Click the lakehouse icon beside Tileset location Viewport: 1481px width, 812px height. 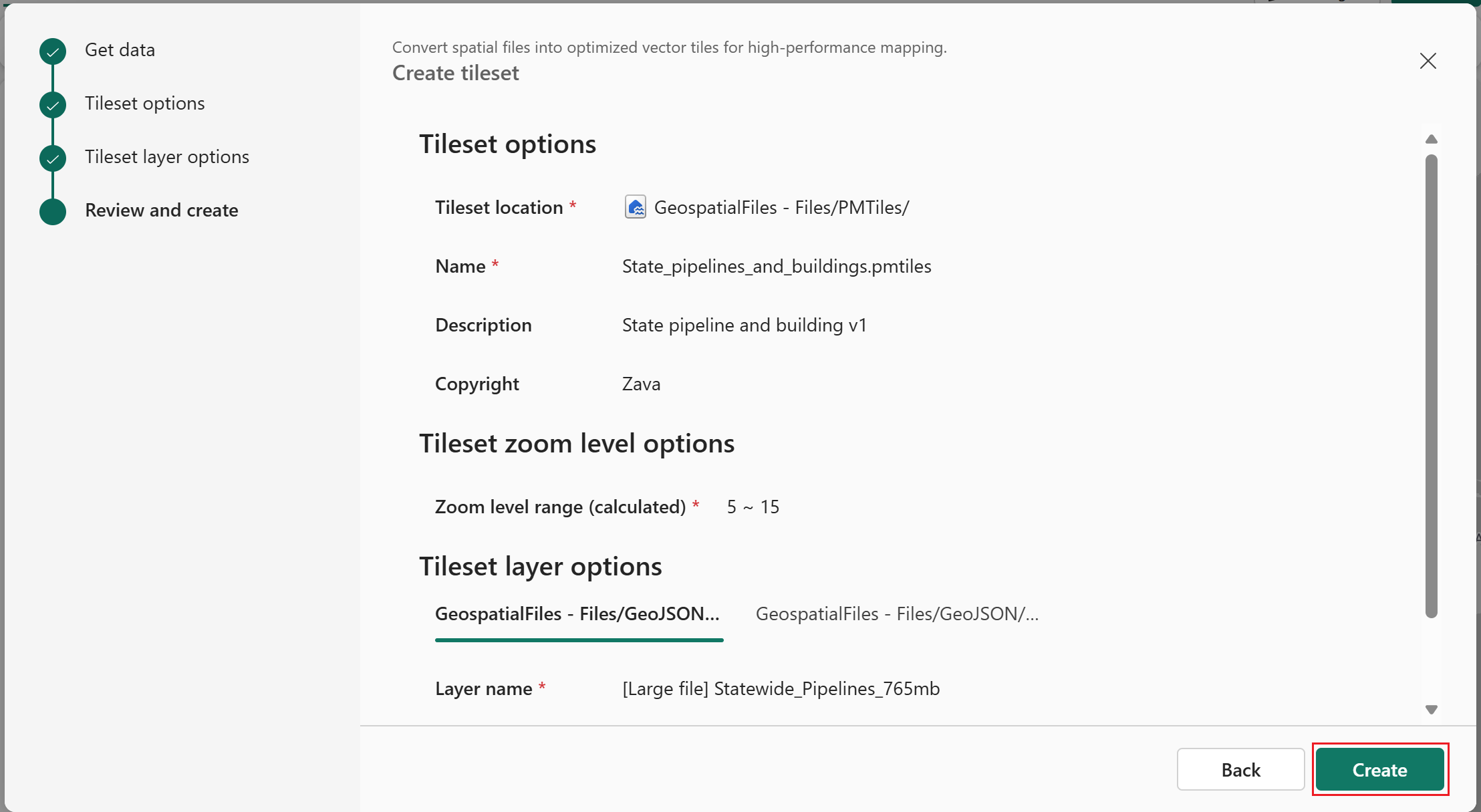pyautogui.click(x=635, y=207)
